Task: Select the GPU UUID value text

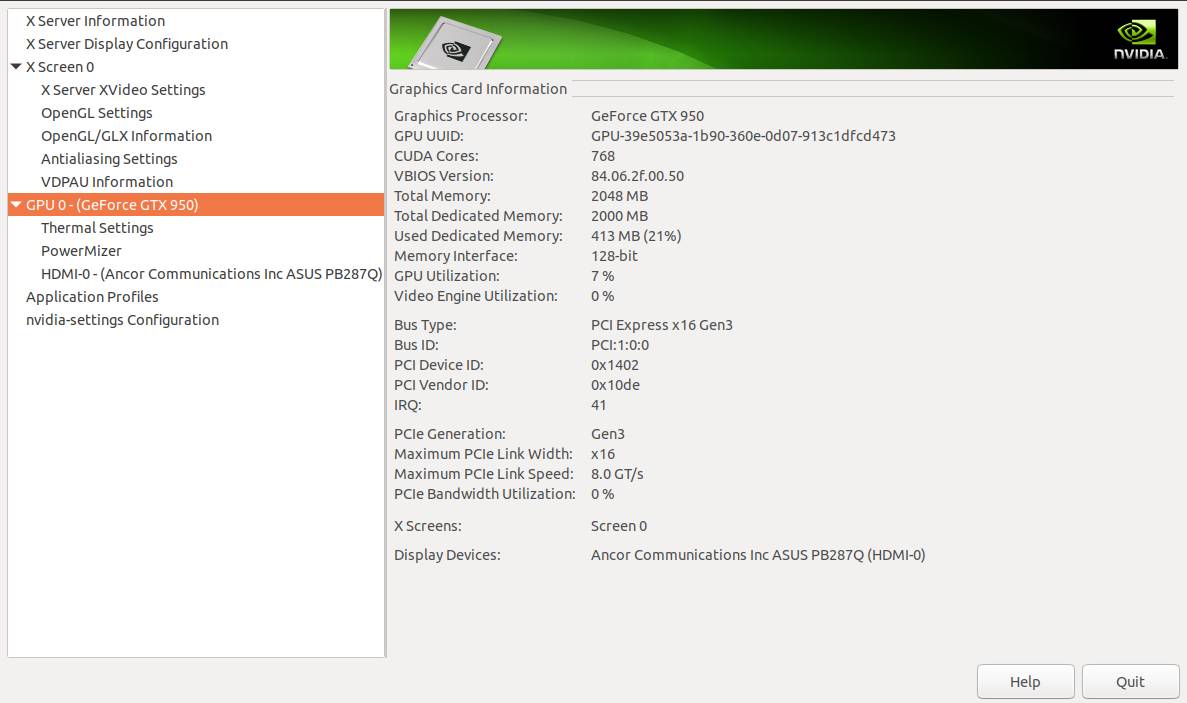Action: click(x=743, y=136)
